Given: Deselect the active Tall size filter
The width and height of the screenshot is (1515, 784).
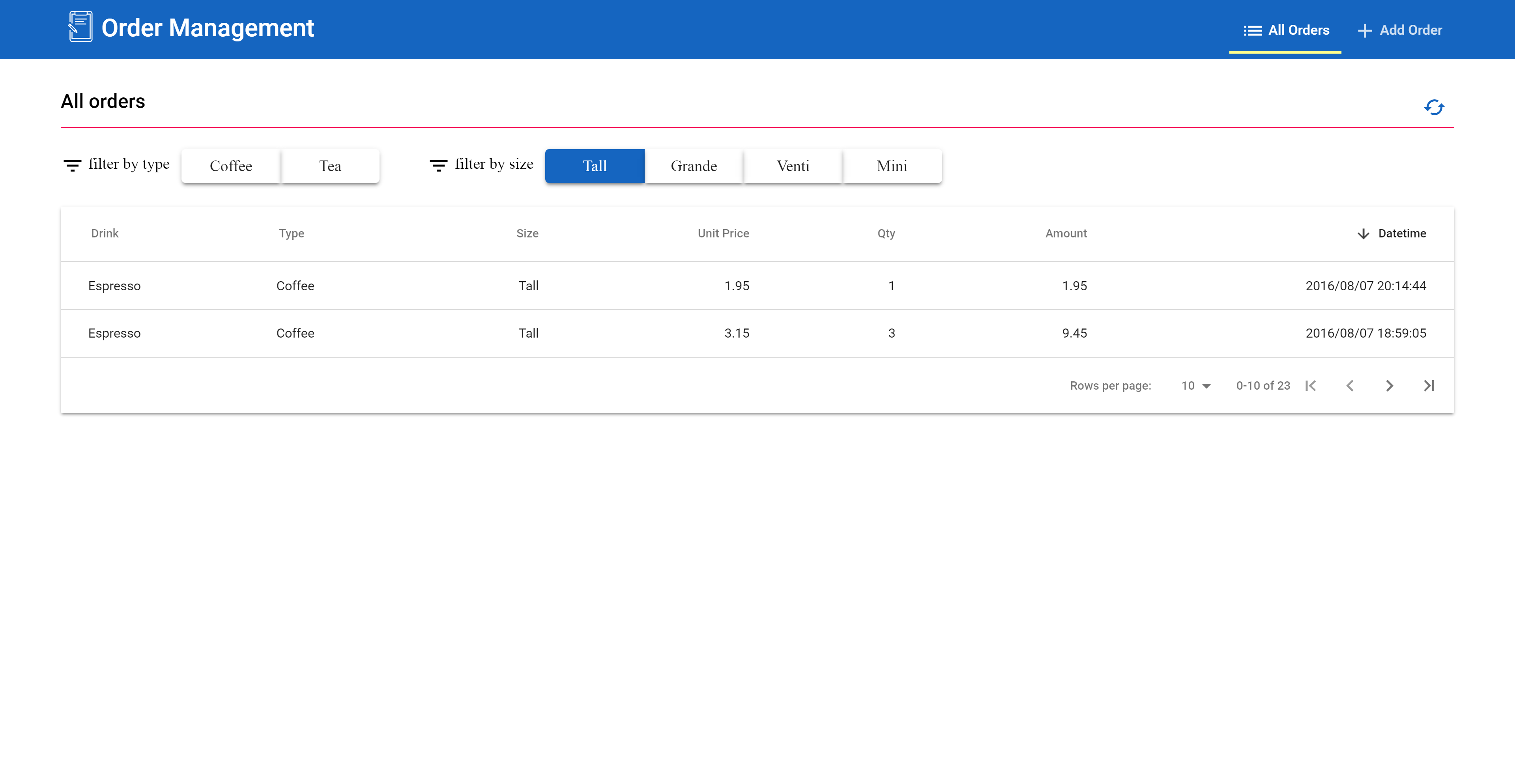Looking at the screenshot, I should [x=594, y=166].
